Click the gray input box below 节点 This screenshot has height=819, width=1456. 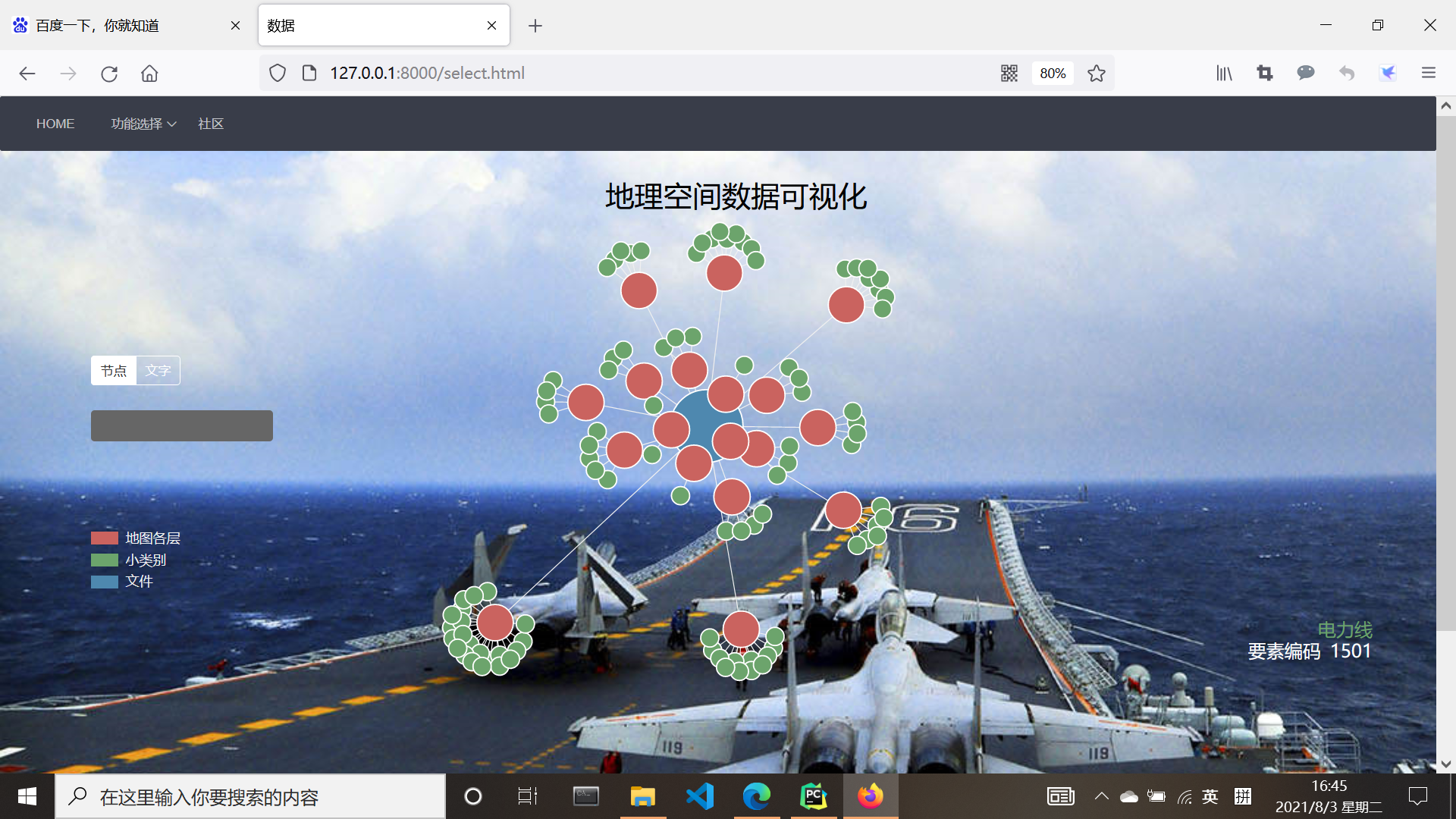click(x=182, y=425)
